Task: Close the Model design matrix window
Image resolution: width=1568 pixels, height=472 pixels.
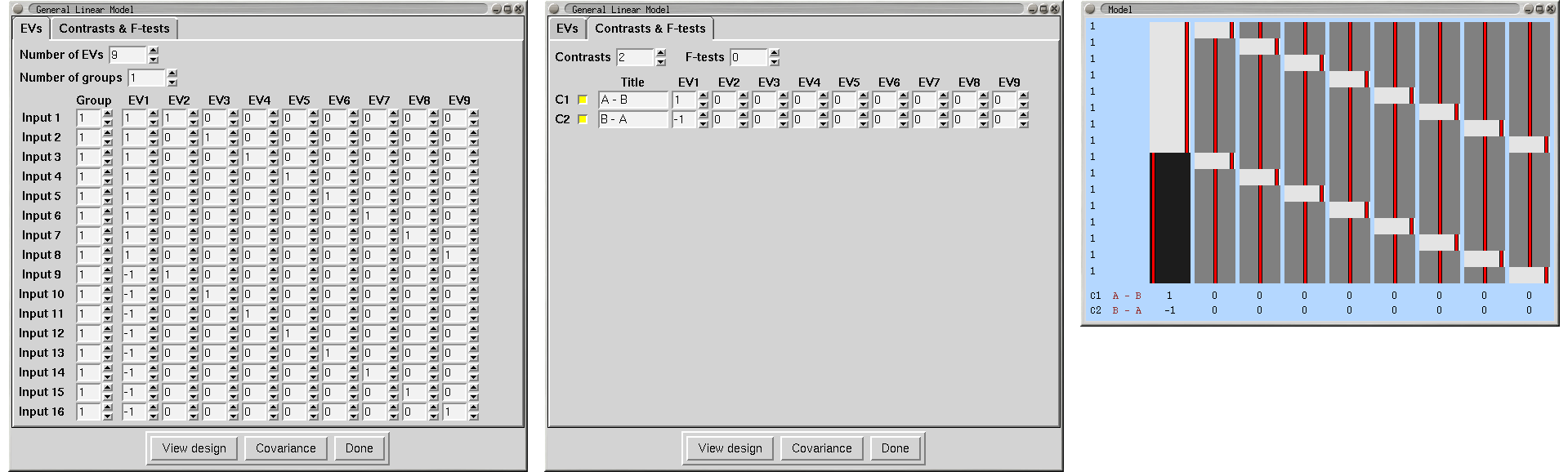Action: [x=1550, y=9]
